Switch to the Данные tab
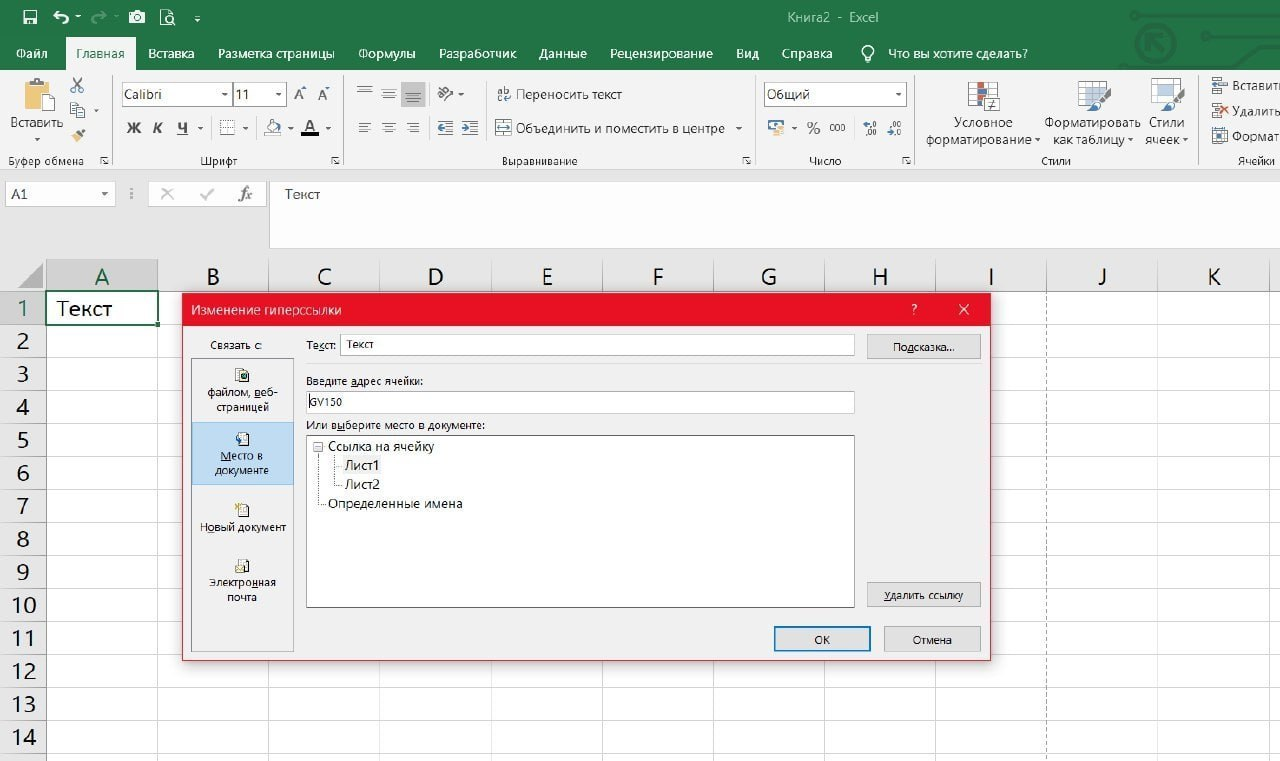The height and width of the screenshot is (761, 1280). [x=562, y=53]
